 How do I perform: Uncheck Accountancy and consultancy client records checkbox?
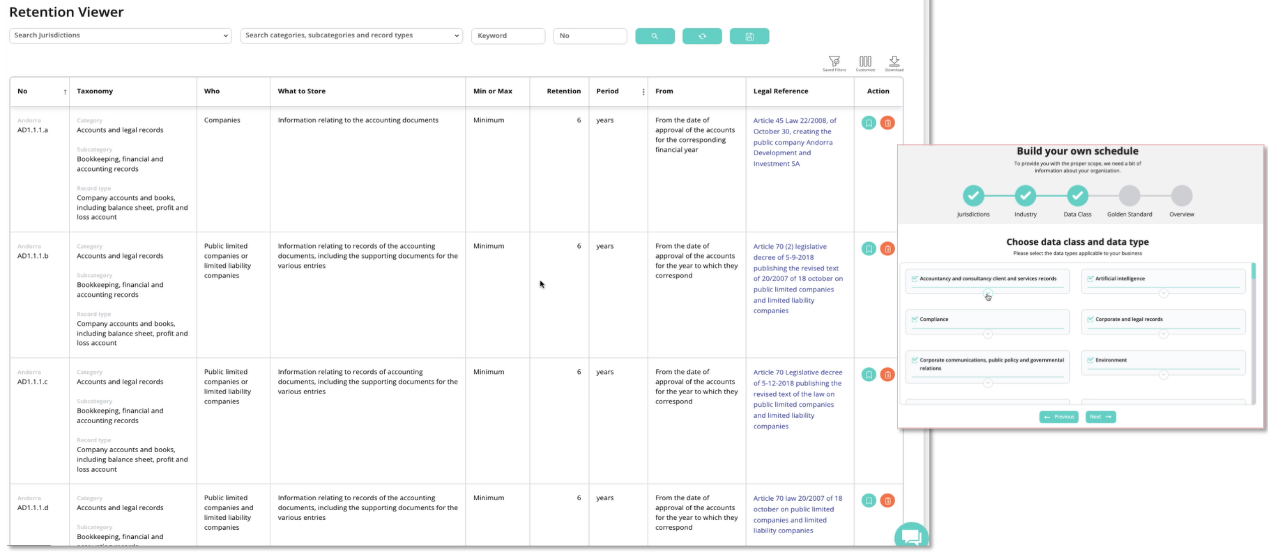click(914, 279)
